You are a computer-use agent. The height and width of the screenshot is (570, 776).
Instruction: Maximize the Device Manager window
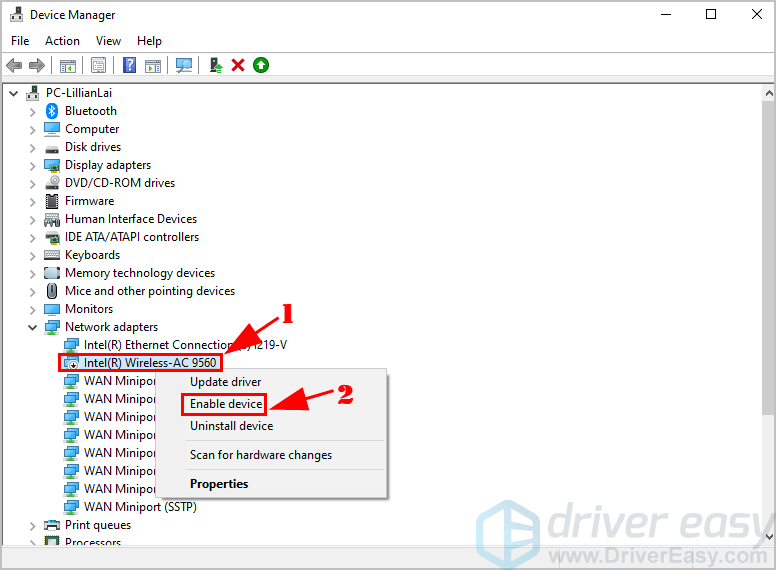point(711,14)
